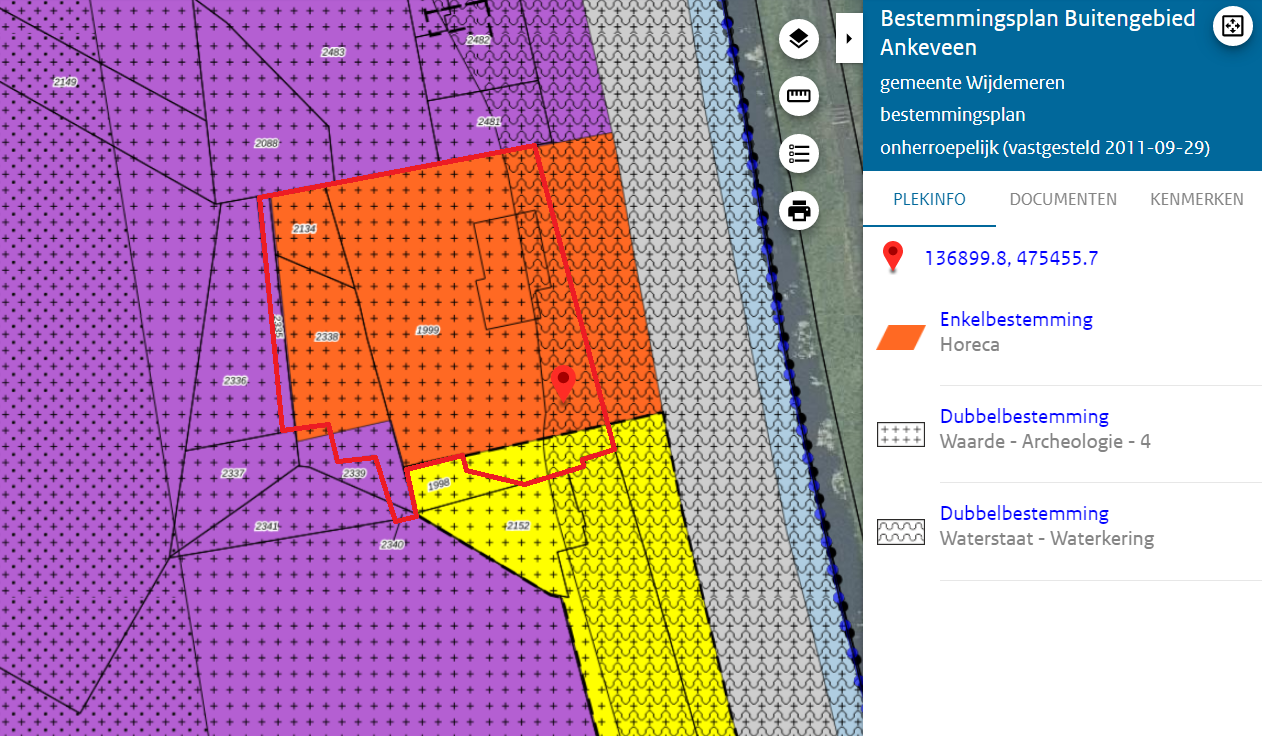Click the orange Horeca legend swatch

[901, 337]
